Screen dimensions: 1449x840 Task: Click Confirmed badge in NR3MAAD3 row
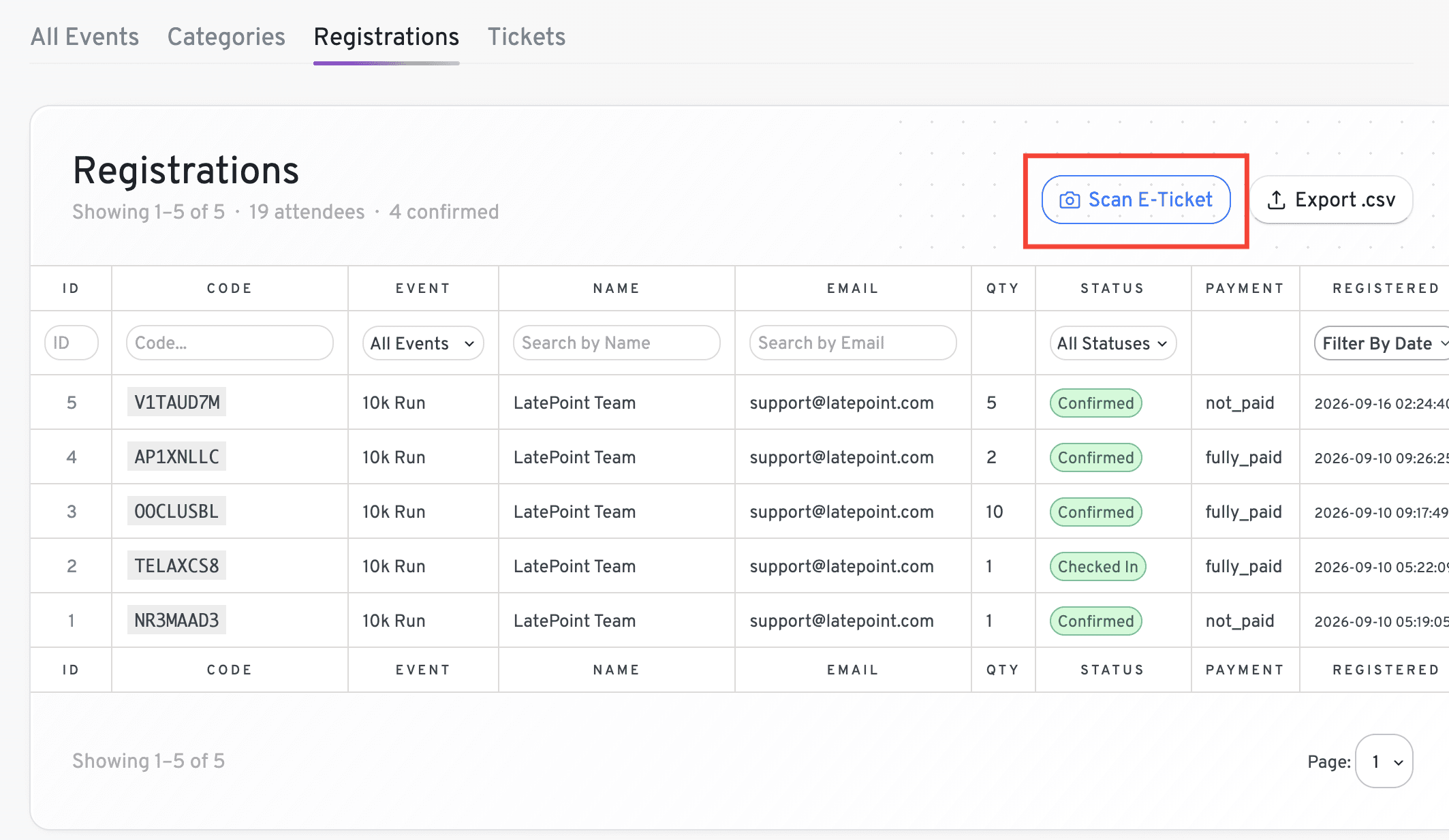pyautogui.click(x=1096, y=621)
